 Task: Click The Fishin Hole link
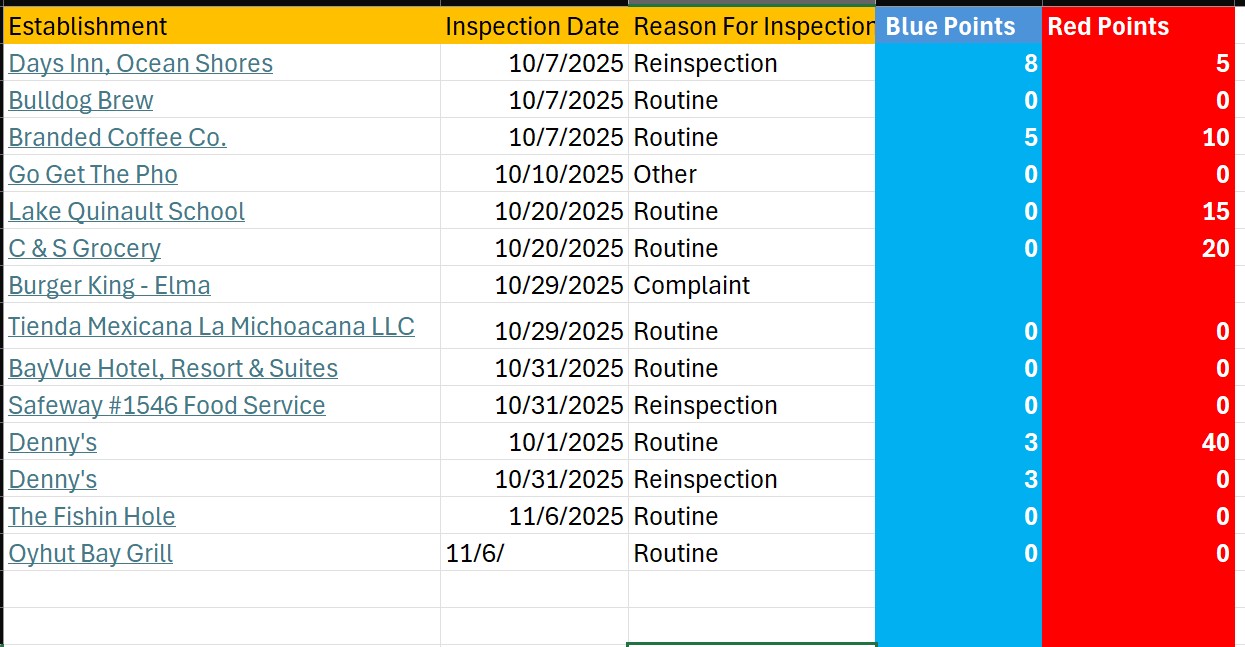pos(92,517)
